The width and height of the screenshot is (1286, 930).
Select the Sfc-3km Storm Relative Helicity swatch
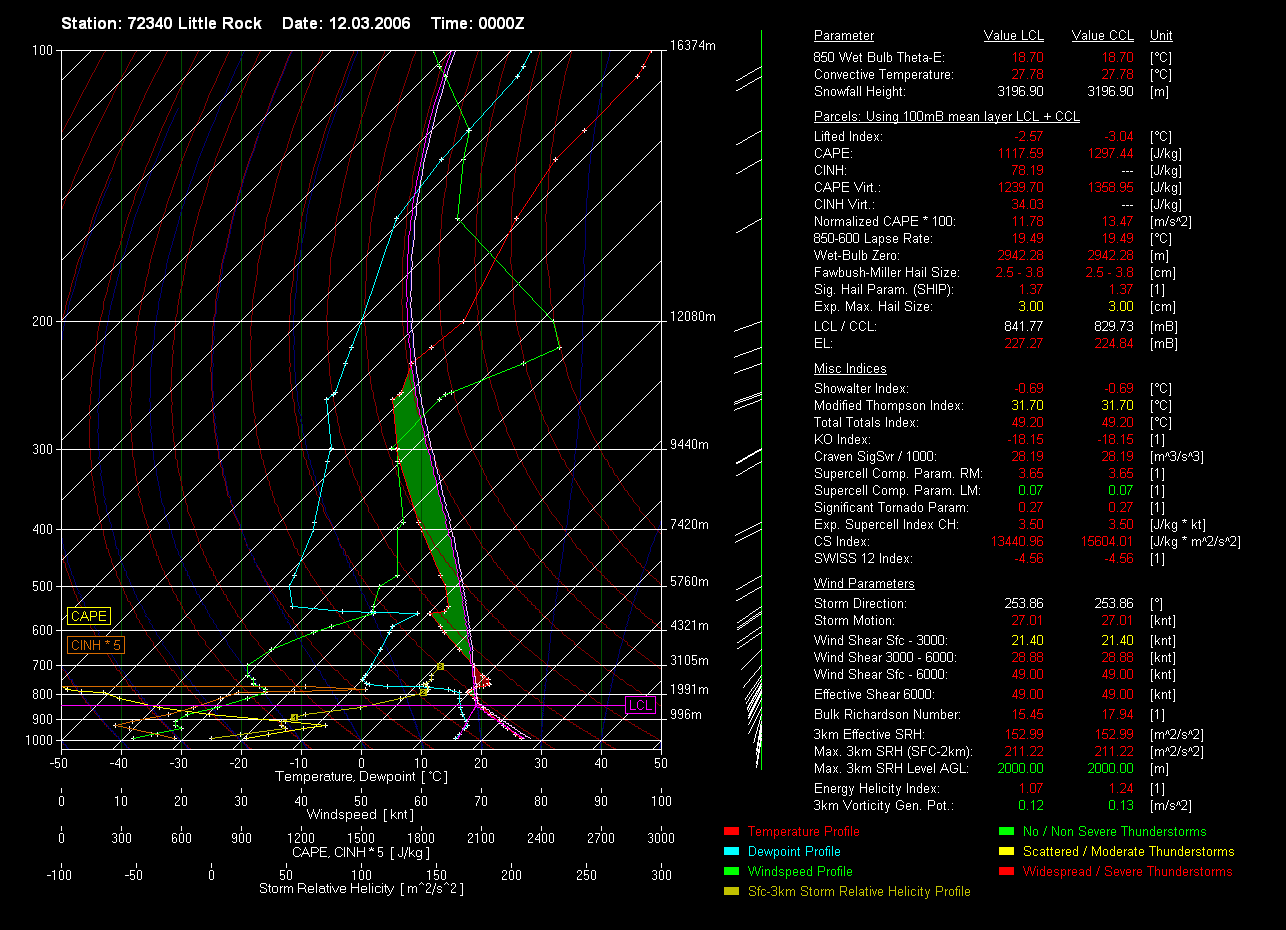click(730, 892)
